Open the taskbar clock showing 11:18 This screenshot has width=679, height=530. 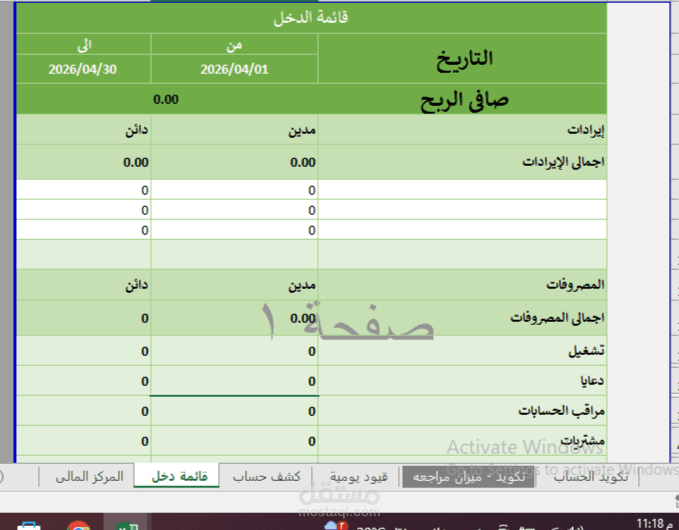point(655,524)
